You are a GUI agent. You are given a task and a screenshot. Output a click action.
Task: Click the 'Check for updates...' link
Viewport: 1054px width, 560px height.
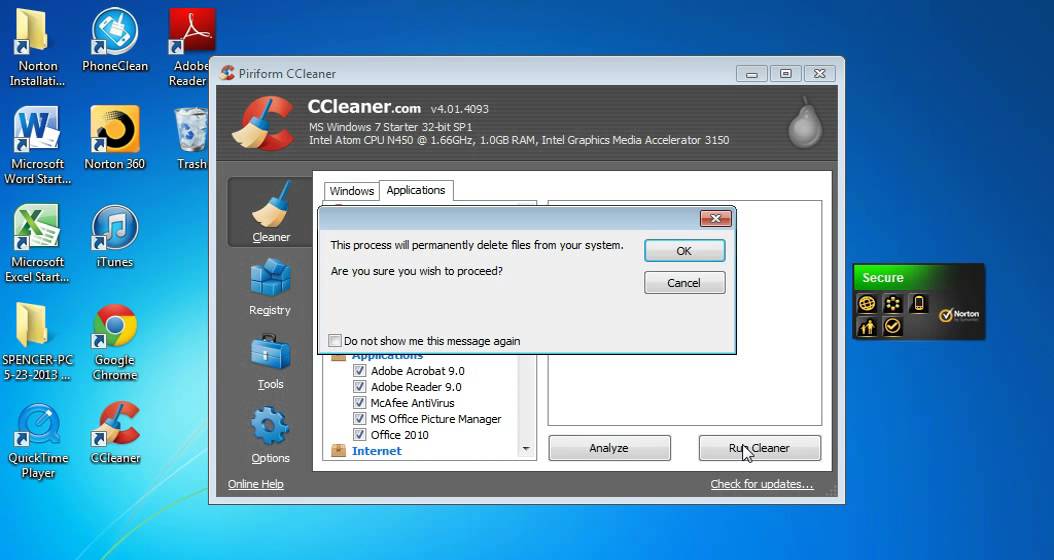point(762,484)
